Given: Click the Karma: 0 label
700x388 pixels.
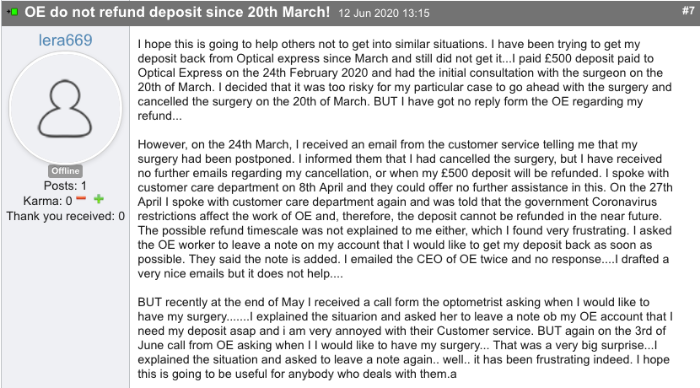Looking at the screenshot, I should pyautogui.click(x=47, y=201).
